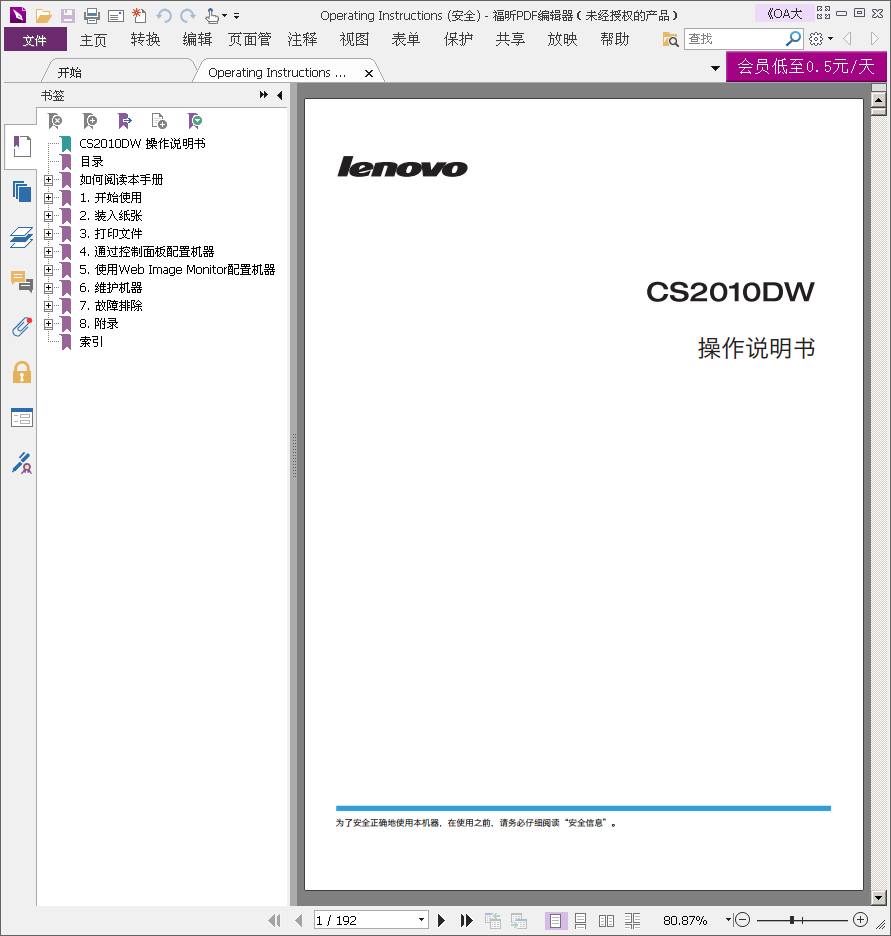This screenshot has height=936, width=891.
Task: Go to next page arrow
Action: click(441, 920)
